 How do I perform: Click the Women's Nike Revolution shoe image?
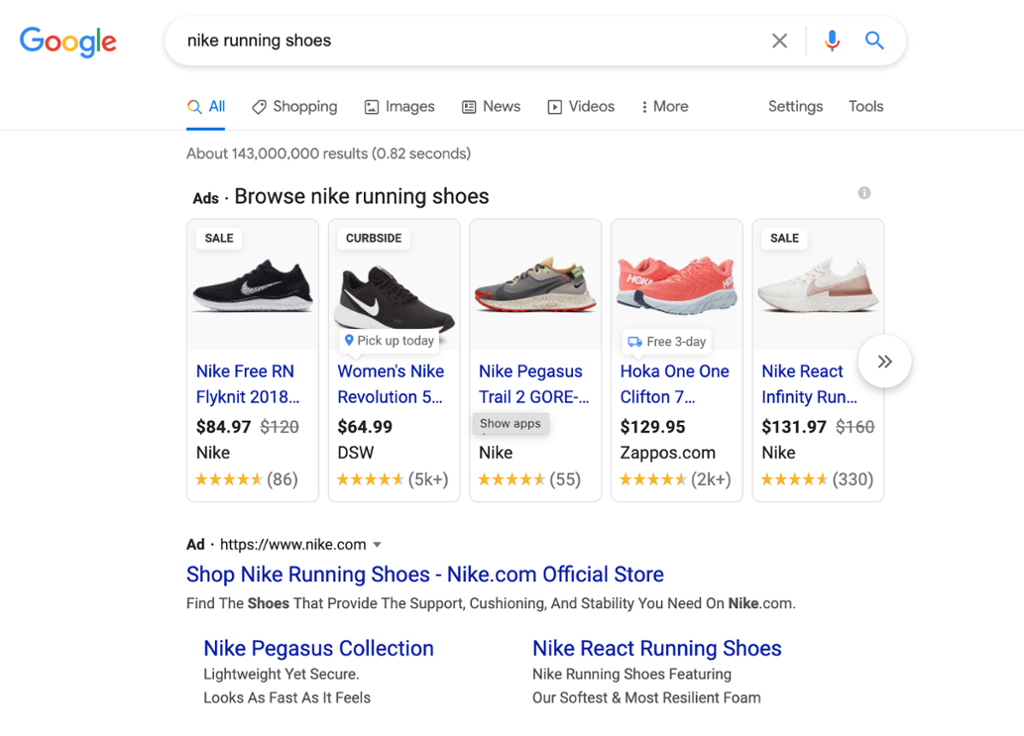point(394,297)
